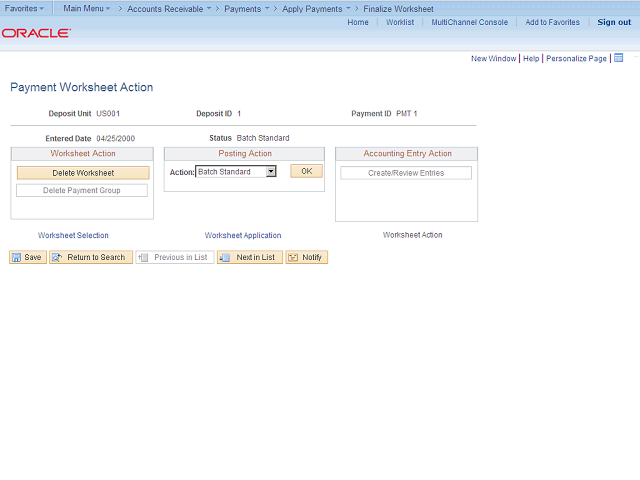640x480 pixels.
Task: Click the Notify button text
Action: 312,257
